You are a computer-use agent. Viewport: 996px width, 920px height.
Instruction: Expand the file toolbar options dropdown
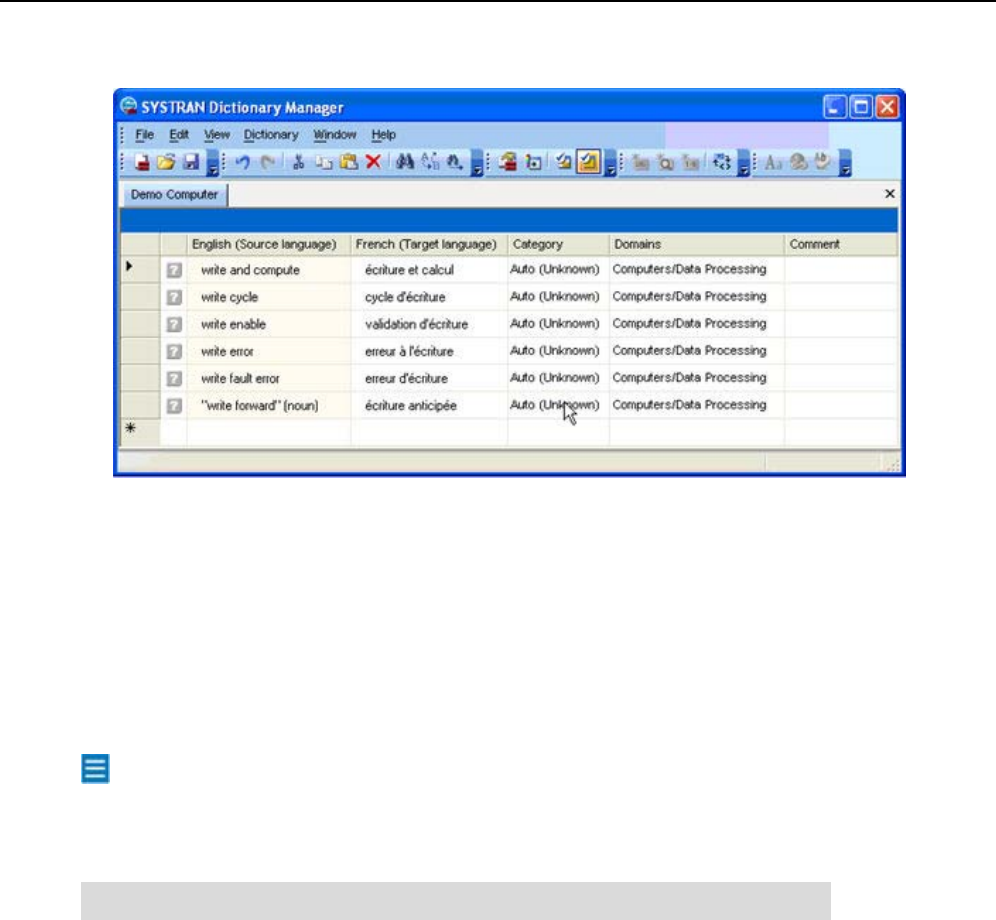click(213, 163)
